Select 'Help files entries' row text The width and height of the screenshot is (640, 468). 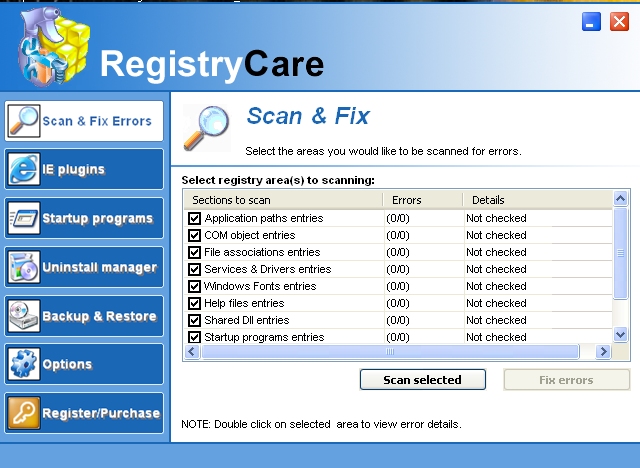tap(244, 303)
